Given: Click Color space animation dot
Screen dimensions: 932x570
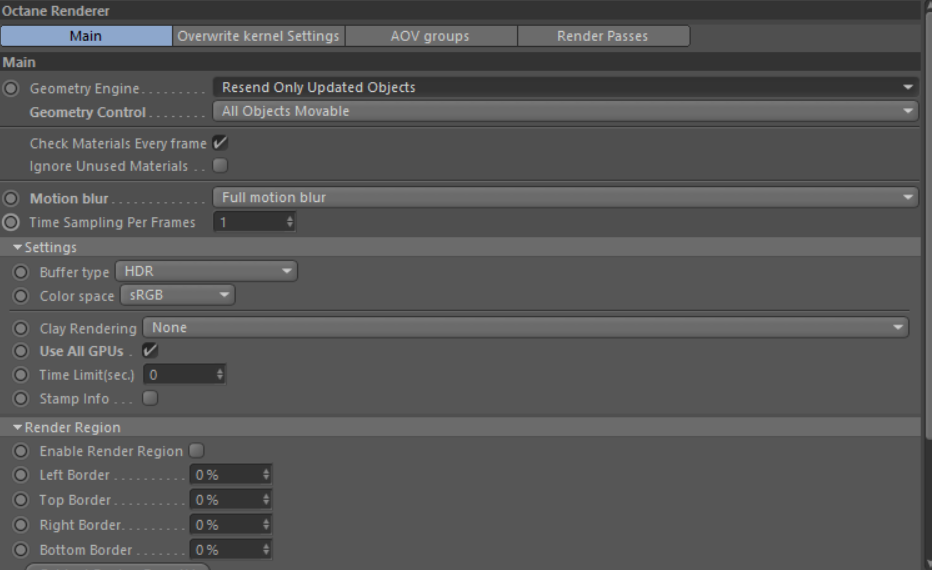Looking at the screenshot, I should (21, 296).
